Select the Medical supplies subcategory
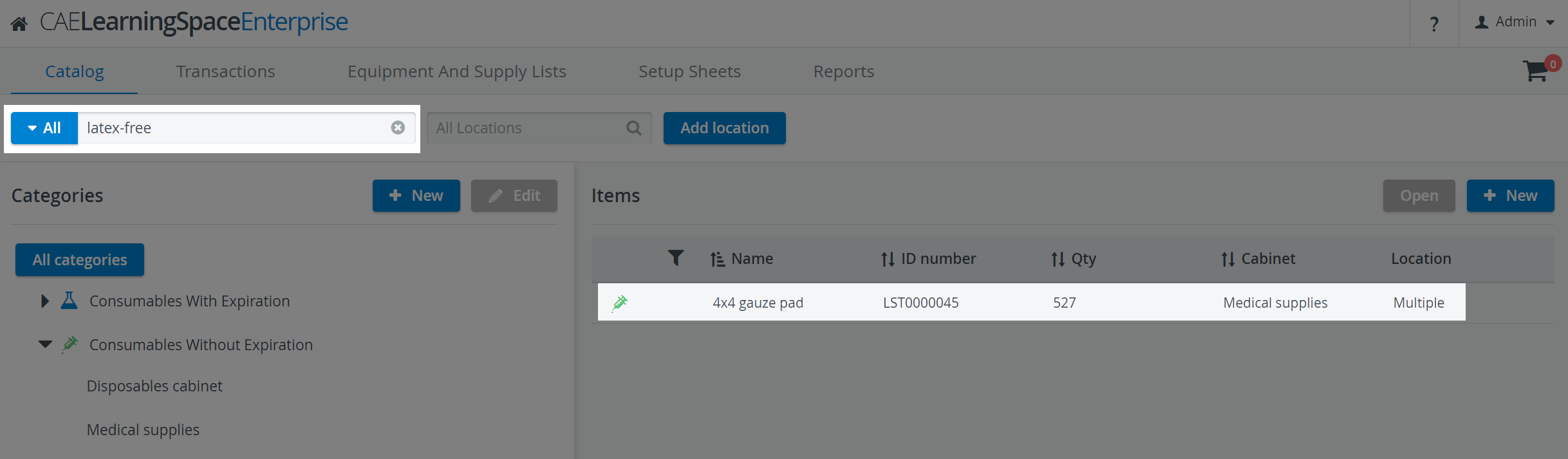The height and width of the screenshot is (459, 1568). pyautogui.click(x=143, y=429)
